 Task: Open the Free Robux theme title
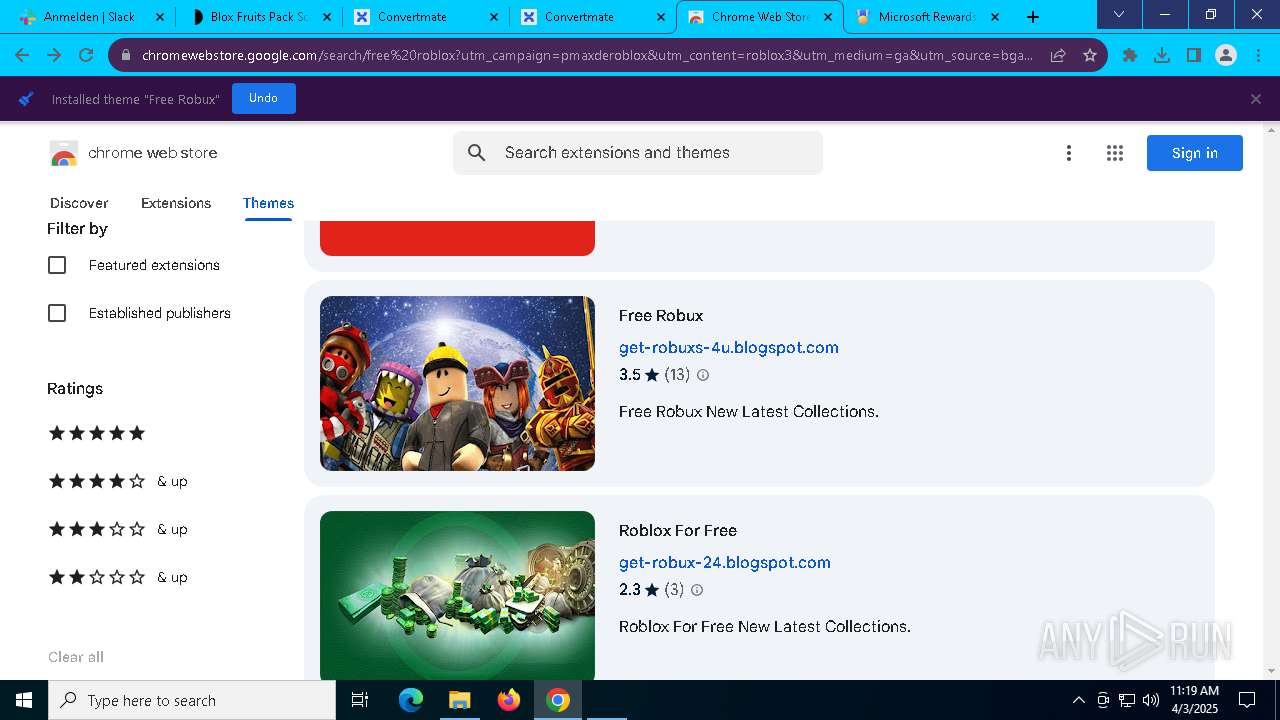[x=661, y=315]
